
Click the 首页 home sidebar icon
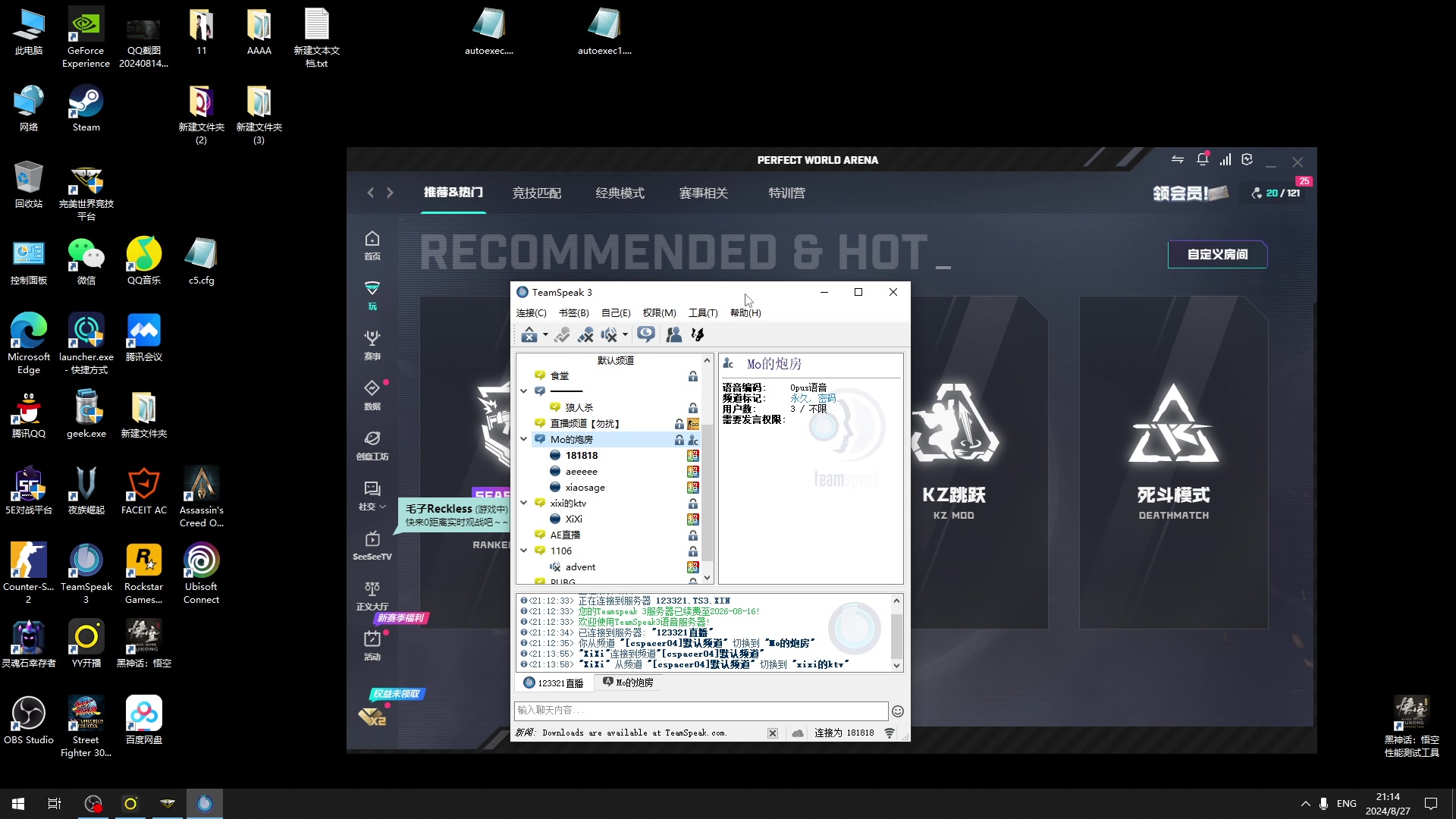tap(372, 245)
